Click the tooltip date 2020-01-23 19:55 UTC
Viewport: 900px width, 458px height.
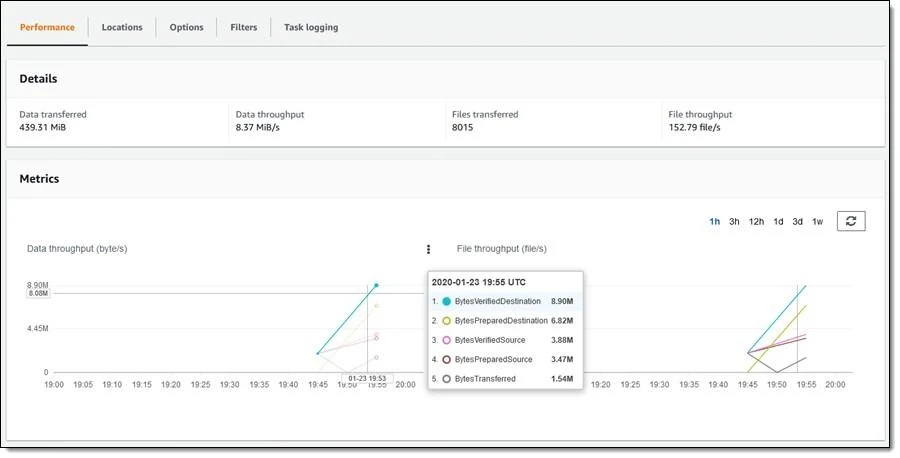point(479,282)
